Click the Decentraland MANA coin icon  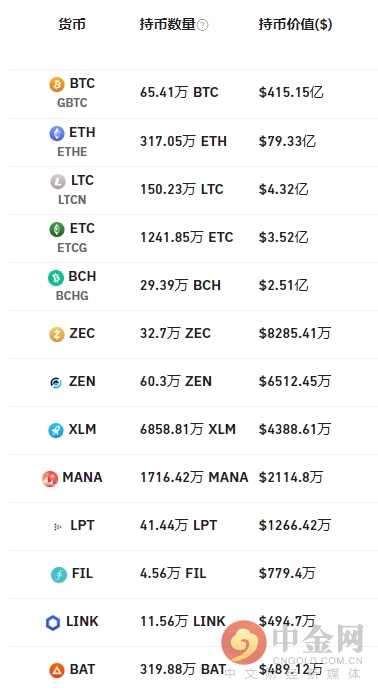click(x=50, y=478)
